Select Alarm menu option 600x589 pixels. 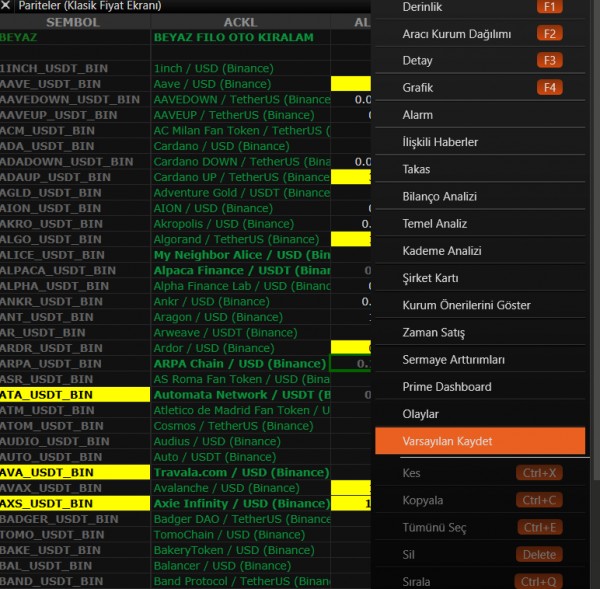[480, 115]
